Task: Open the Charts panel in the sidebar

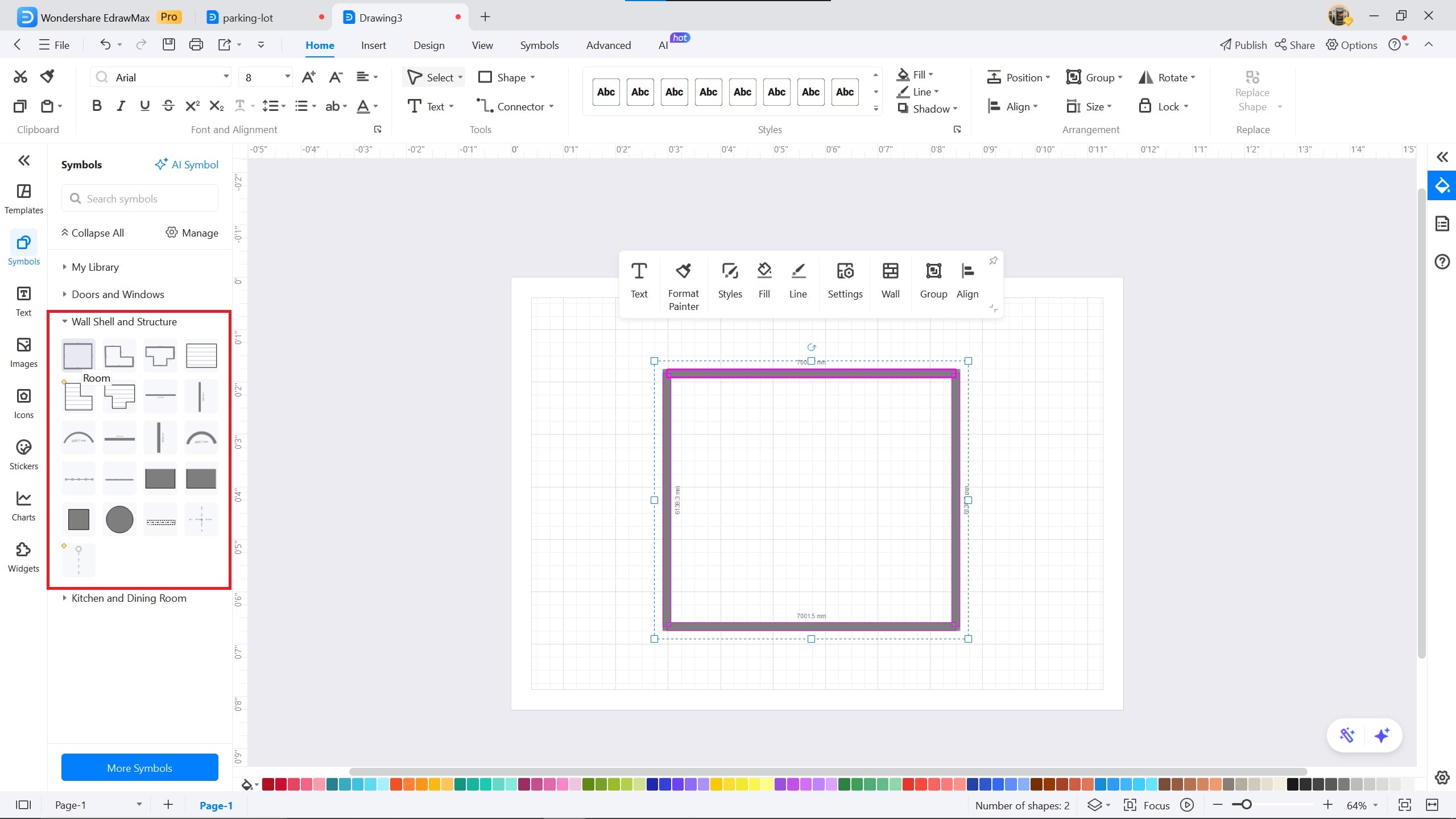Action: point(23,505)
